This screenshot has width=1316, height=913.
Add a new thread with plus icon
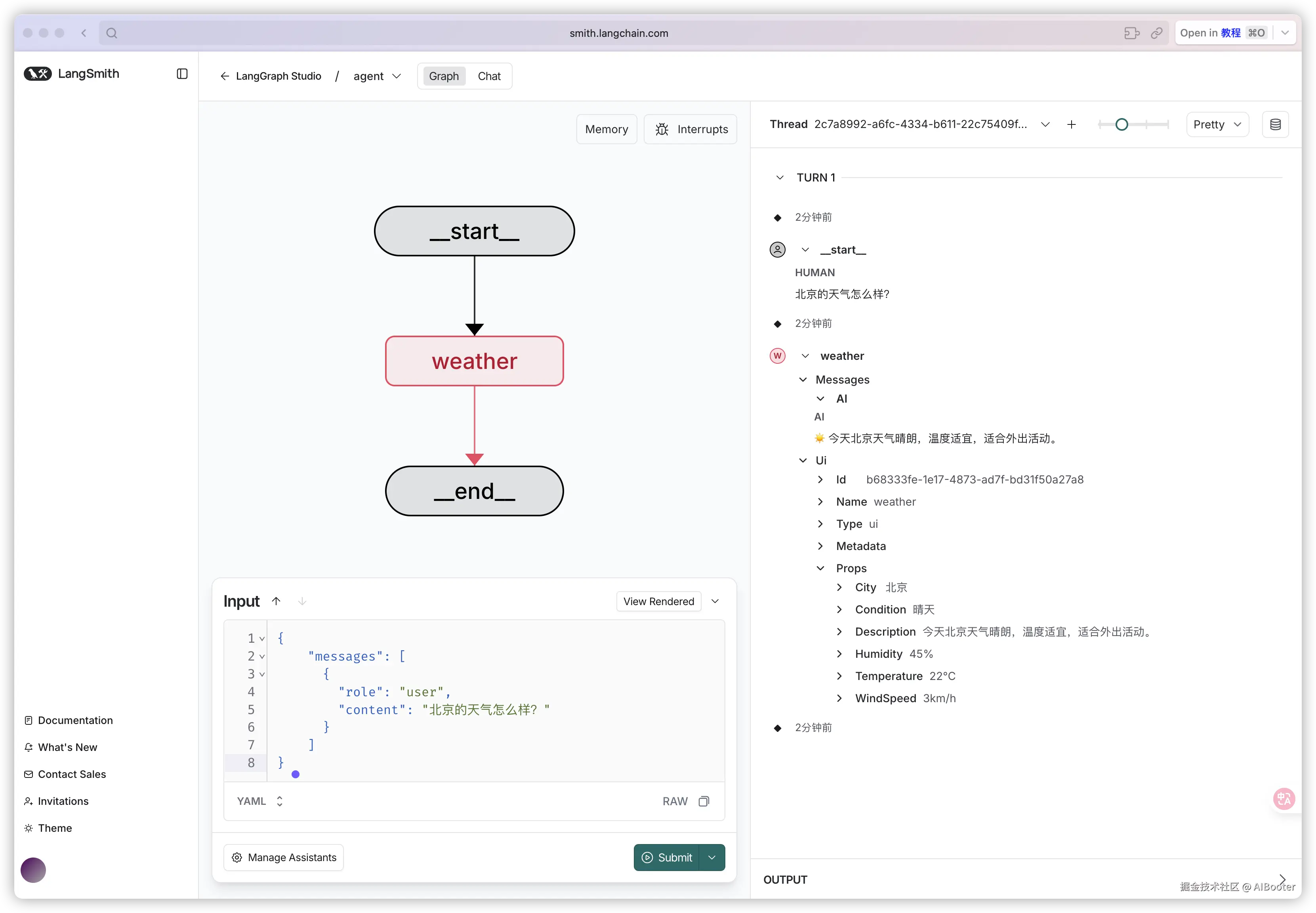pos(1071,125)
